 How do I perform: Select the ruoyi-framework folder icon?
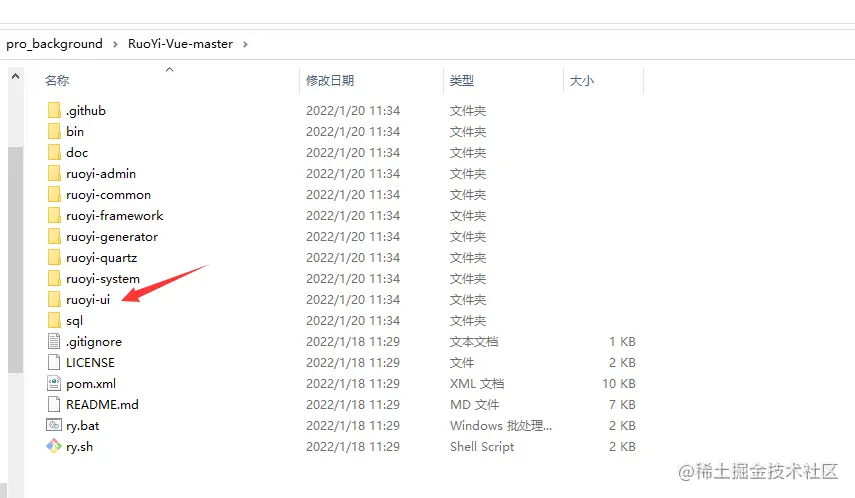coord(54,215)
